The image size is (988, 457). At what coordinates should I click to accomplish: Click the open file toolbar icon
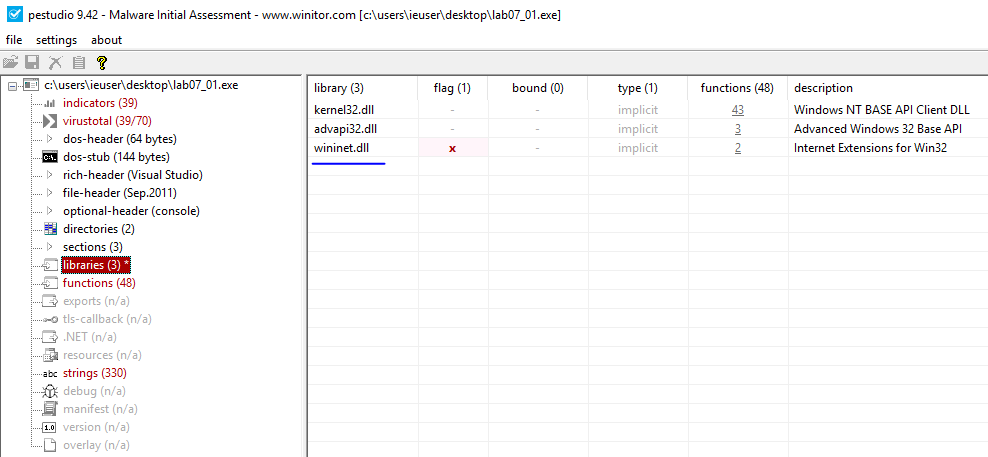click(11, 62)
